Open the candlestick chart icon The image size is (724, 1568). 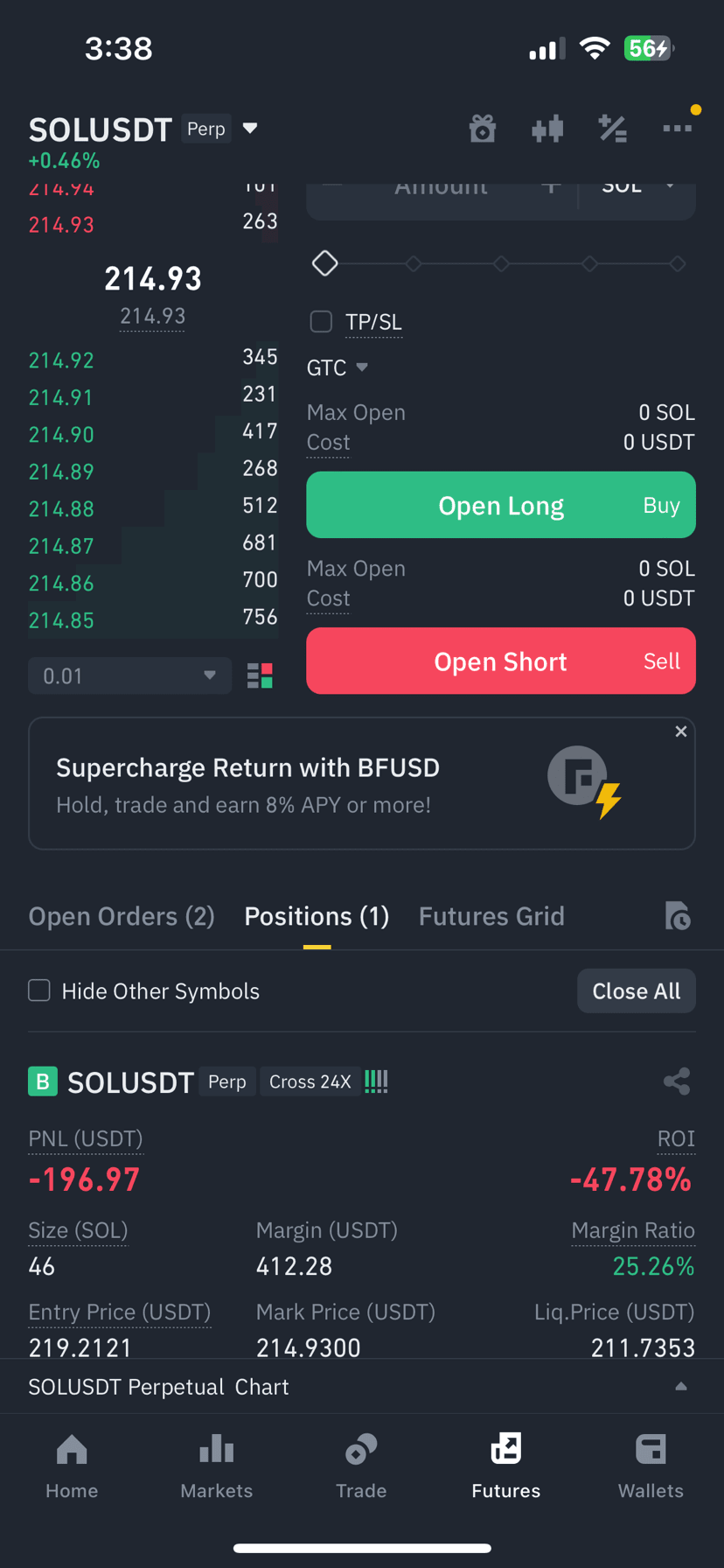pyautogui.click(x=547, y=129)
